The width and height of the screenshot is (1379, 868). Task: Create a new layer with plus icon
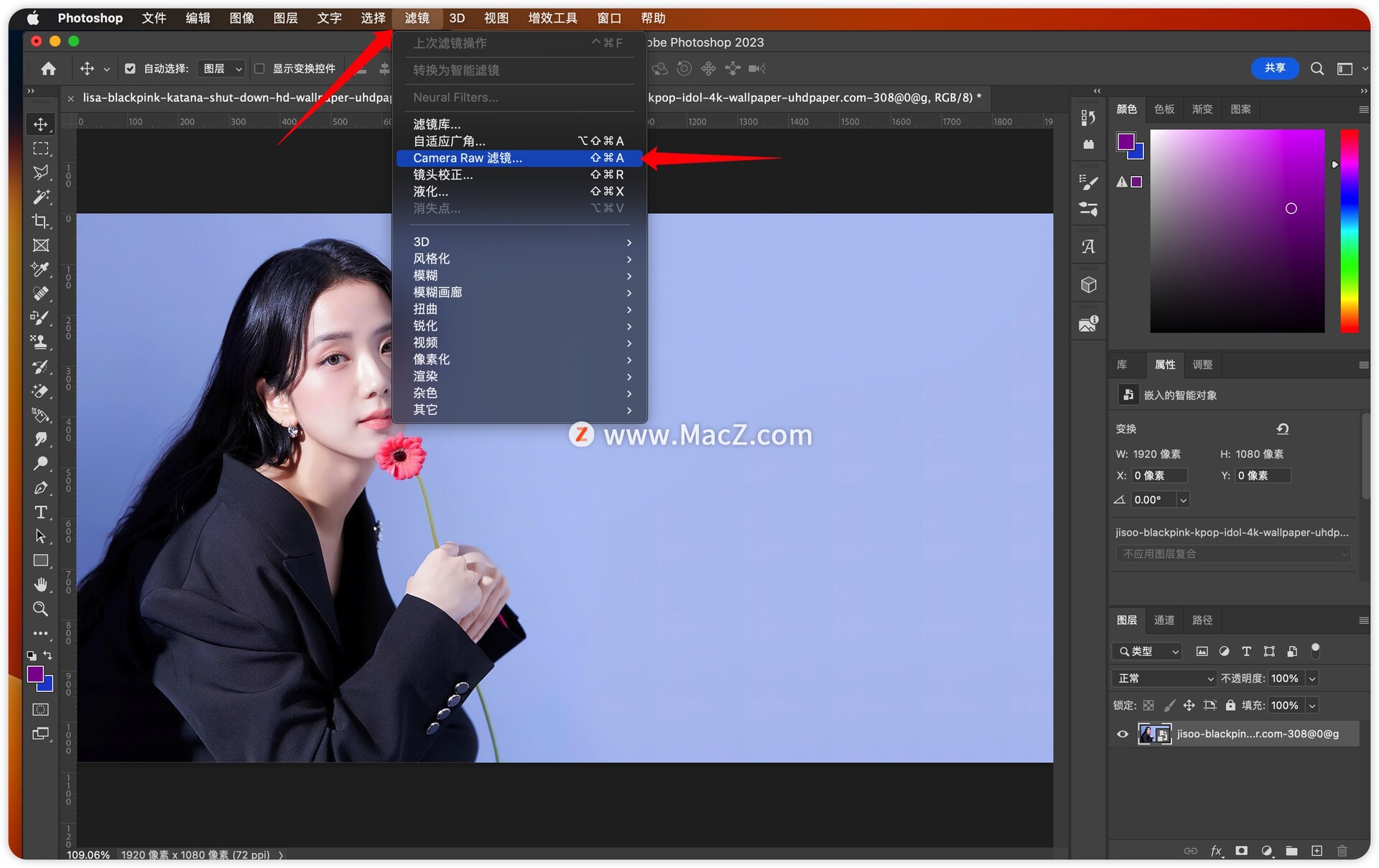1317,851
